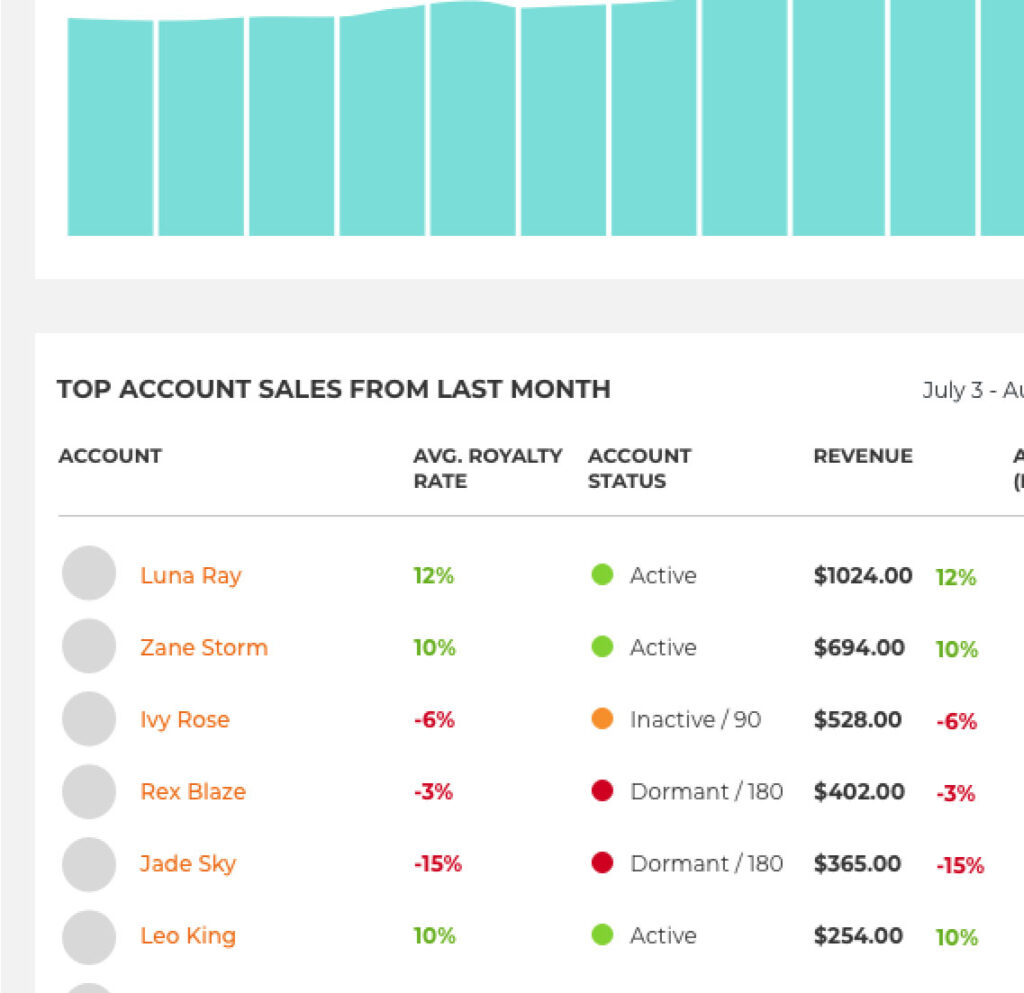Click Zane Storm's avatar circle
The width and height of the screenshot is (1024, 993).
coord(89,646)
